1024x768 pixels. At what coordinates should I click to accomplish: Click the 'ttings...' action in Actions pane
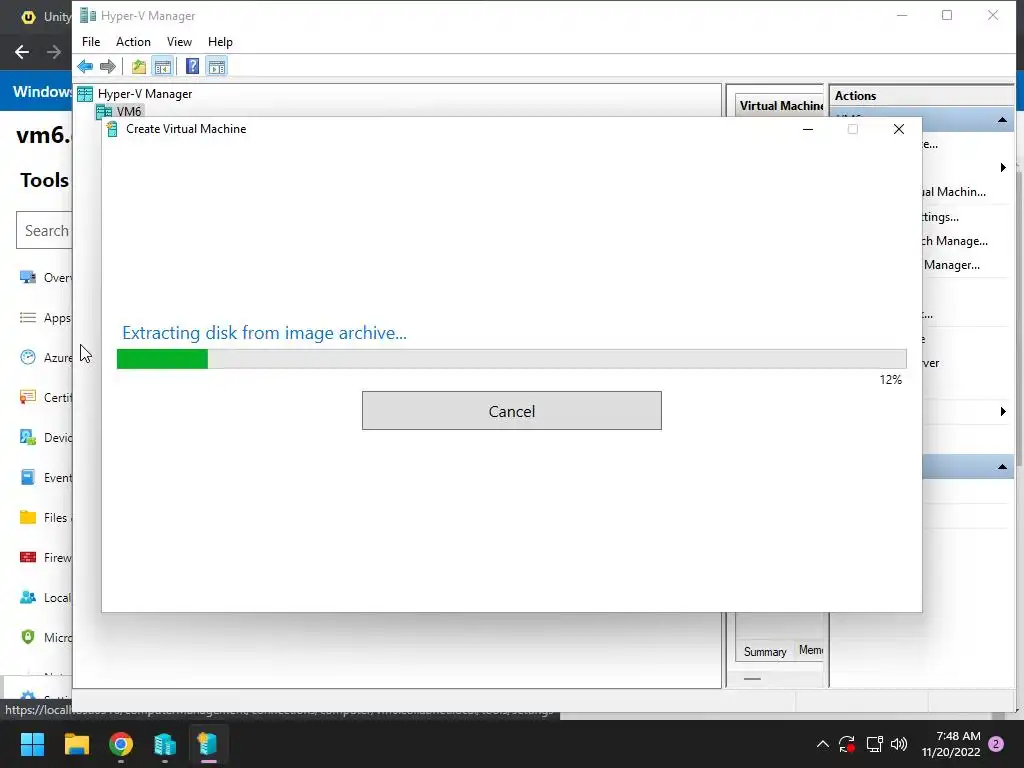[x=940, y=217]
